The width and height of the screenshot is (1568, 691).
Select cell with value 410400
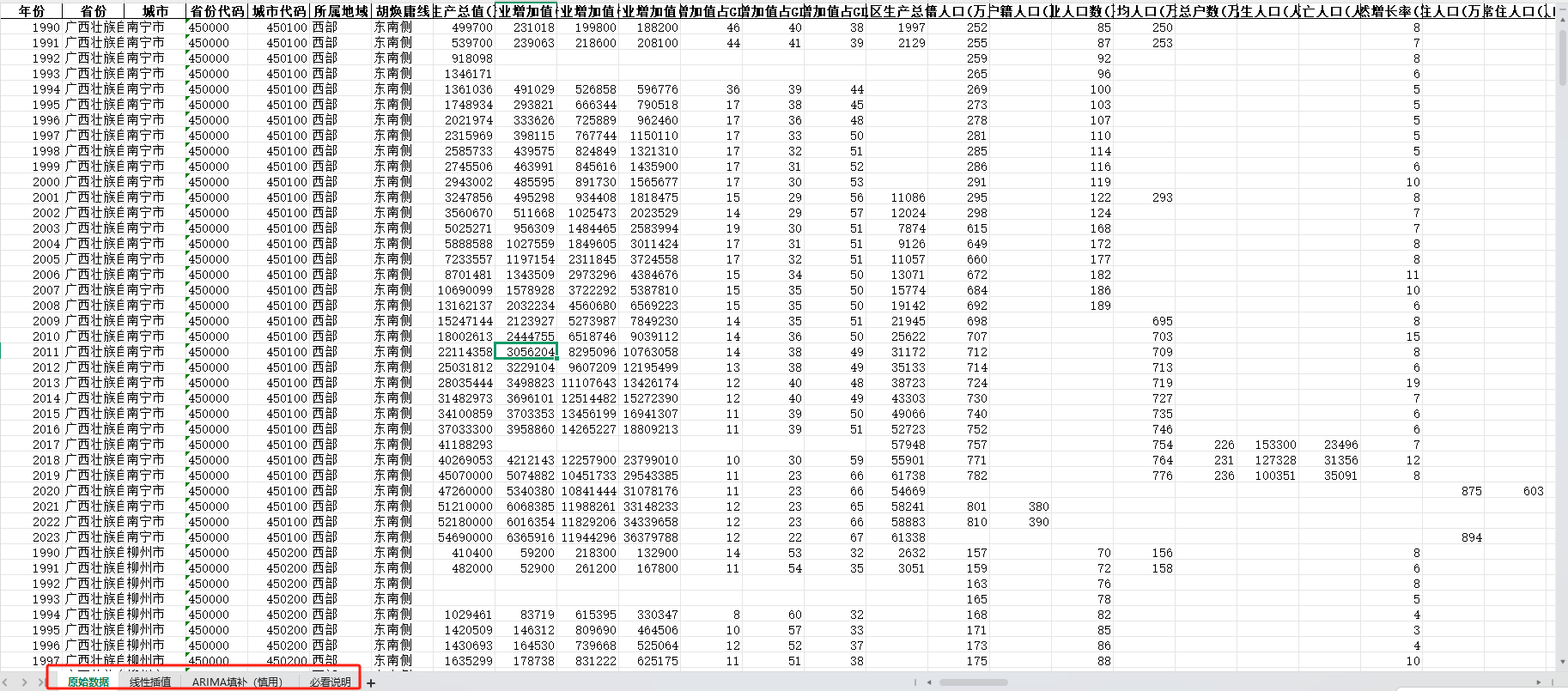click(x=465, y=553)
